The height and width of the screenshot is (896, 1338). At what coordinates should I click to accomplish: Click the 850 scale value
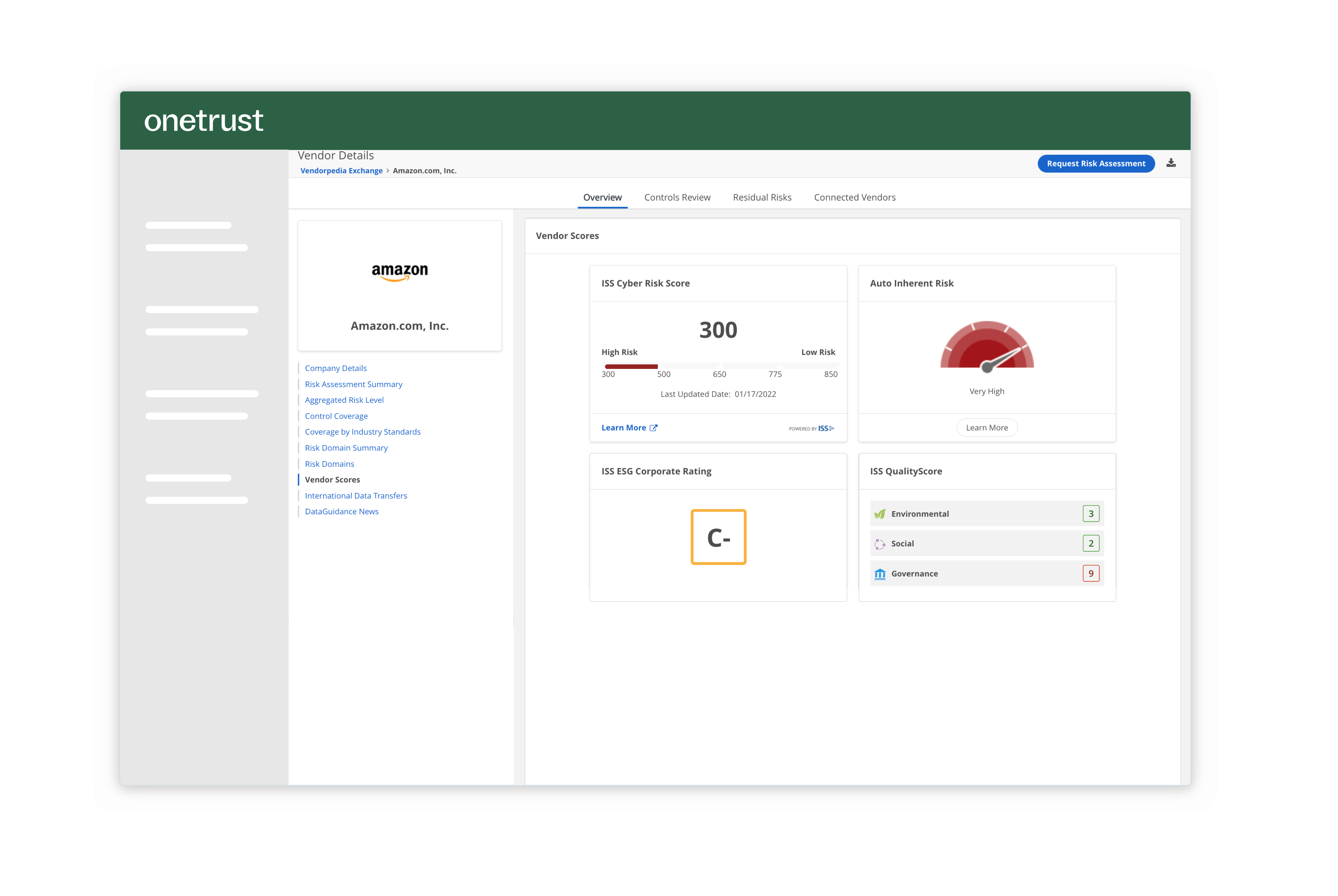(x=831, y=374)
